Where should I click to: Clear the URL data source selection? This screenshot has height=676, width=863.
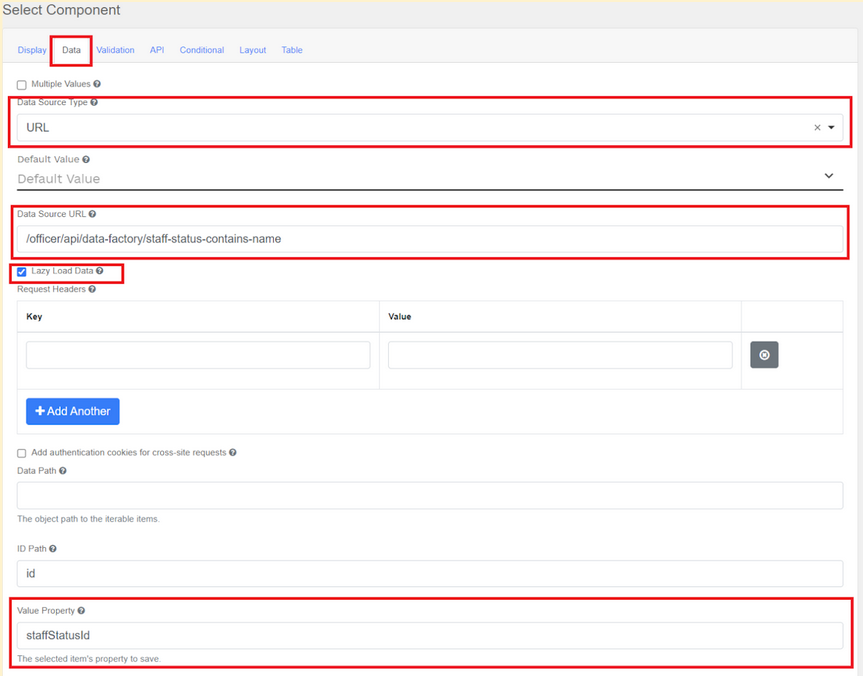pos(817,128)
